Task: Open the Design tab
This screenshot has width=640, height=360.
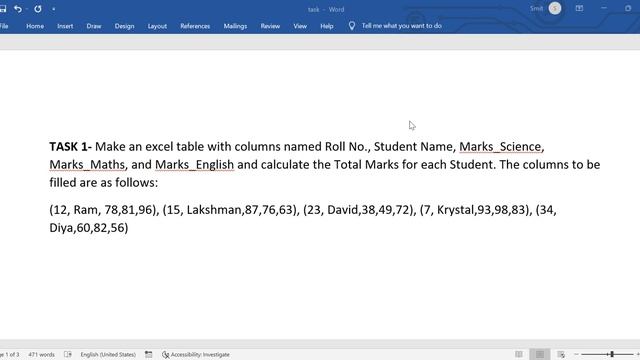Action: pyautogui.click(x=124, y=26)
